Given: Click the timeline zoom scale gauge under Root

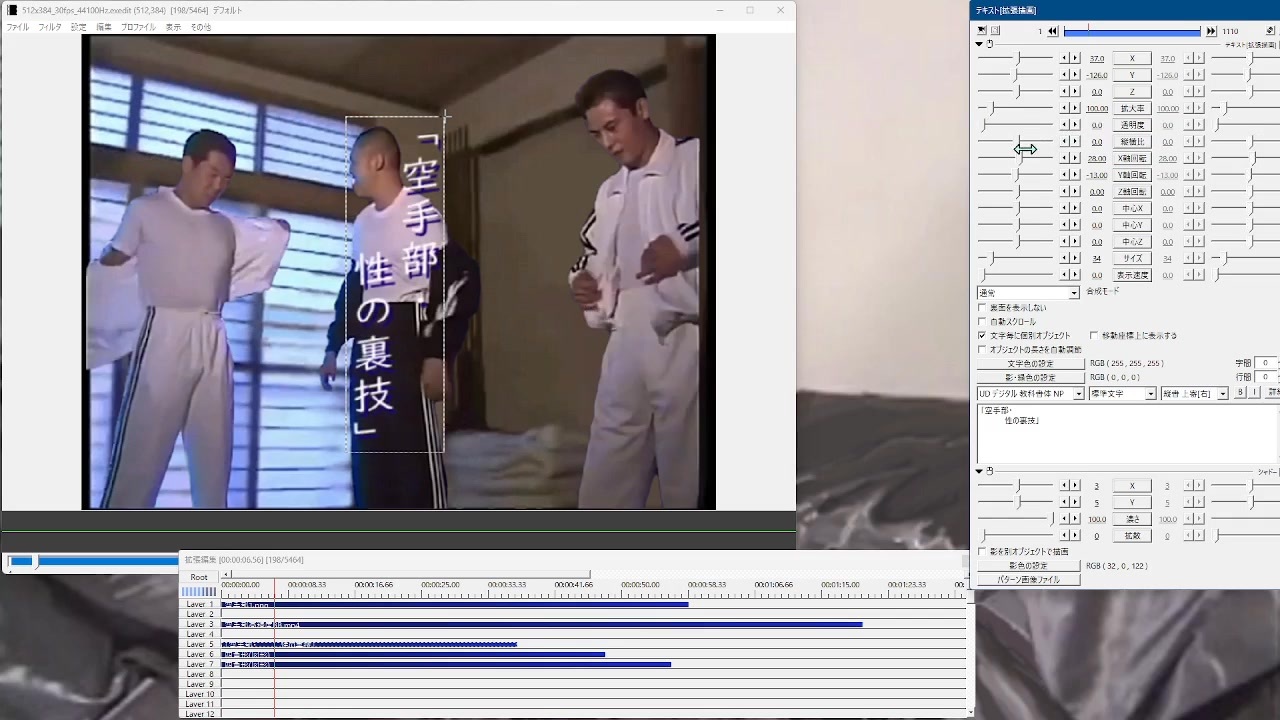Looking at the screenshot, I should pyautogui.click(x=199, y=592).
